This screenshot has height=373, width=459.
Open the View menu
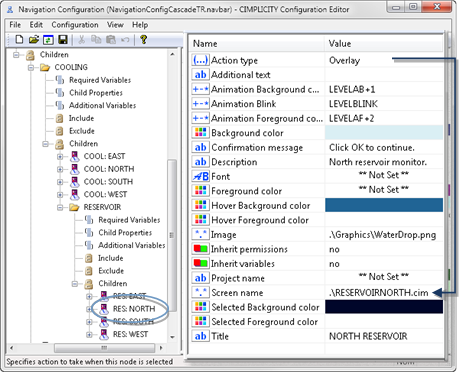pyautogui.click(x=115, y=25)
